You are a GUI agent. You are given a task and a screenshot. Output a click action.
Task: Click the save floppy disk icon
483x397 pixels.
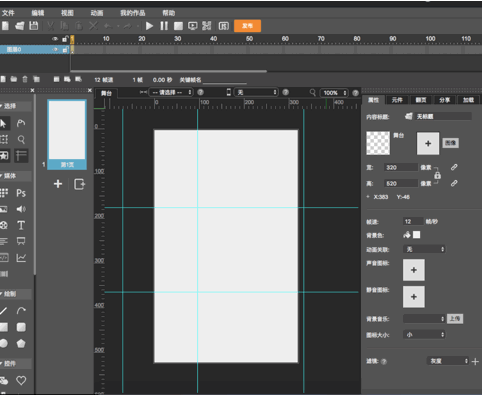(x=34, y=26)
